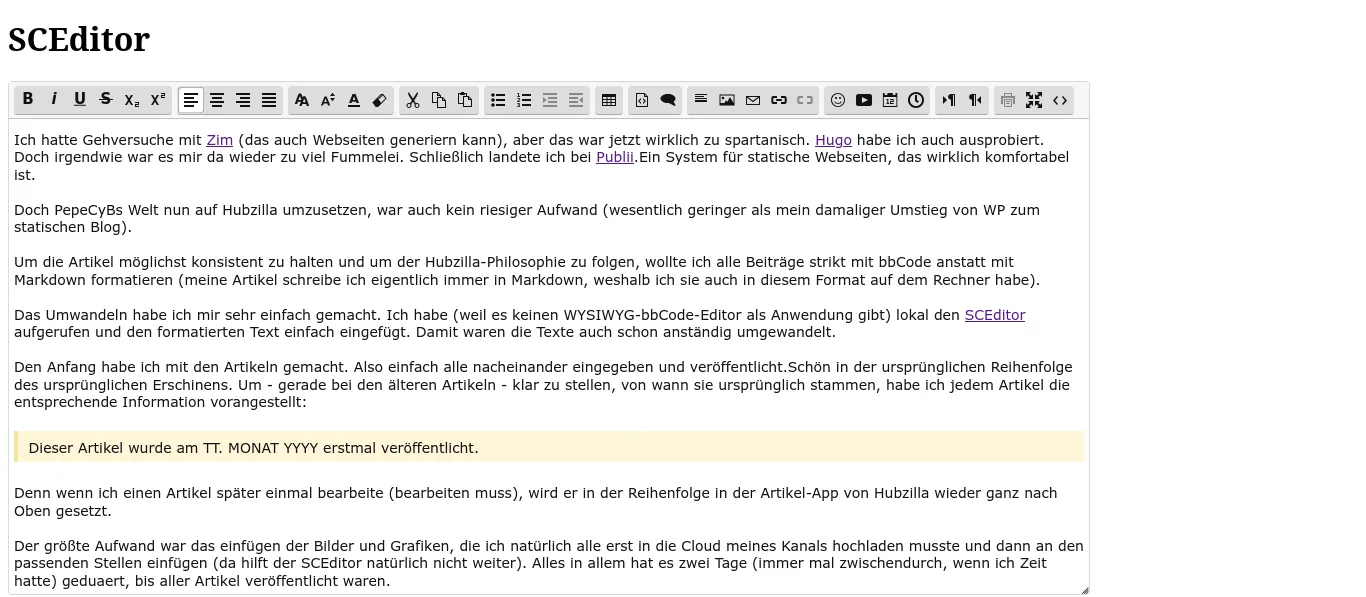Open the font name dropdown

302,100
